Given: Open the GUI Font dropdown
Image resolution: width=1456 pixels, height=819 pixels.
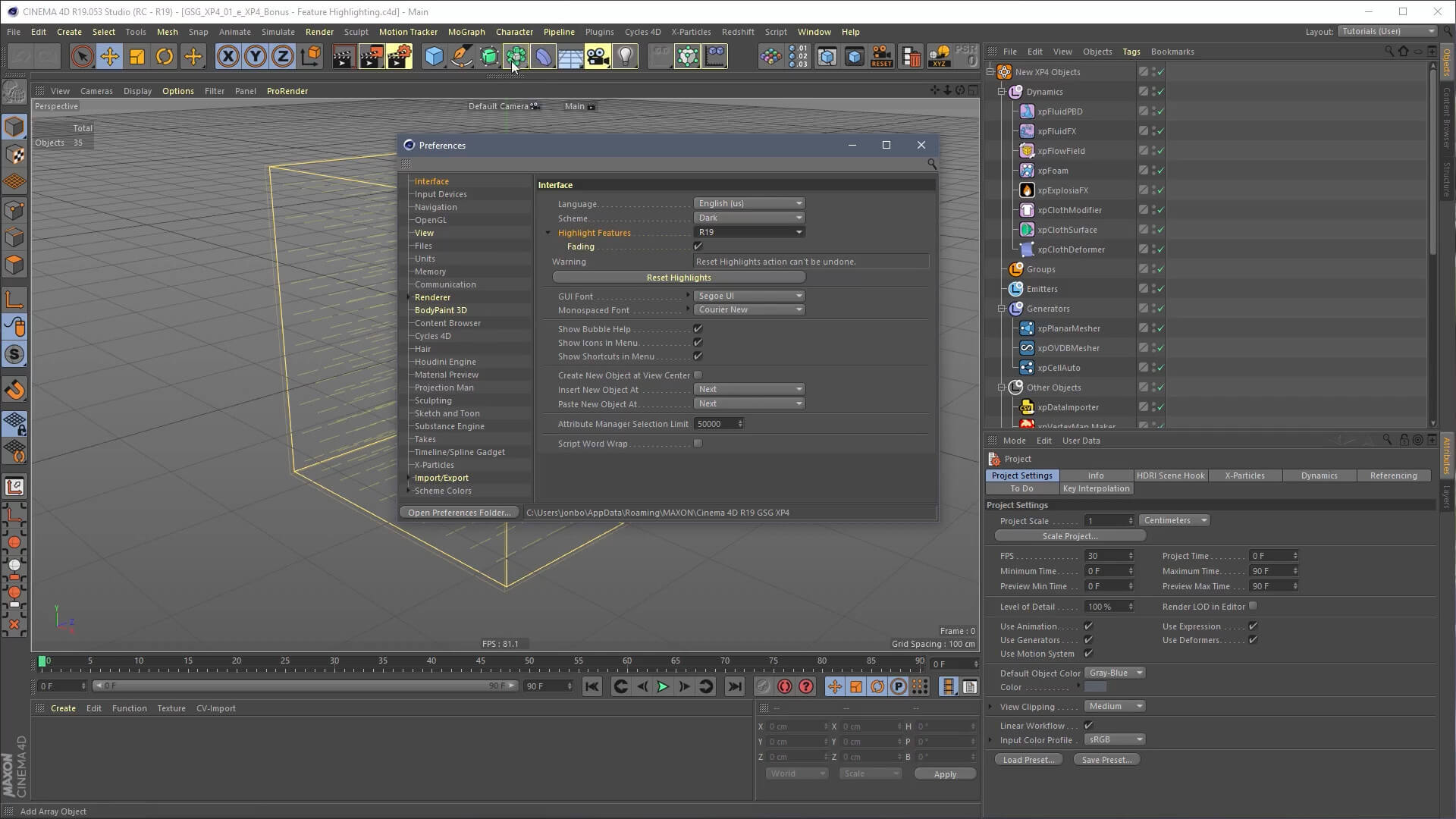Looking at the screenshot, I should (x=748, y=297).
